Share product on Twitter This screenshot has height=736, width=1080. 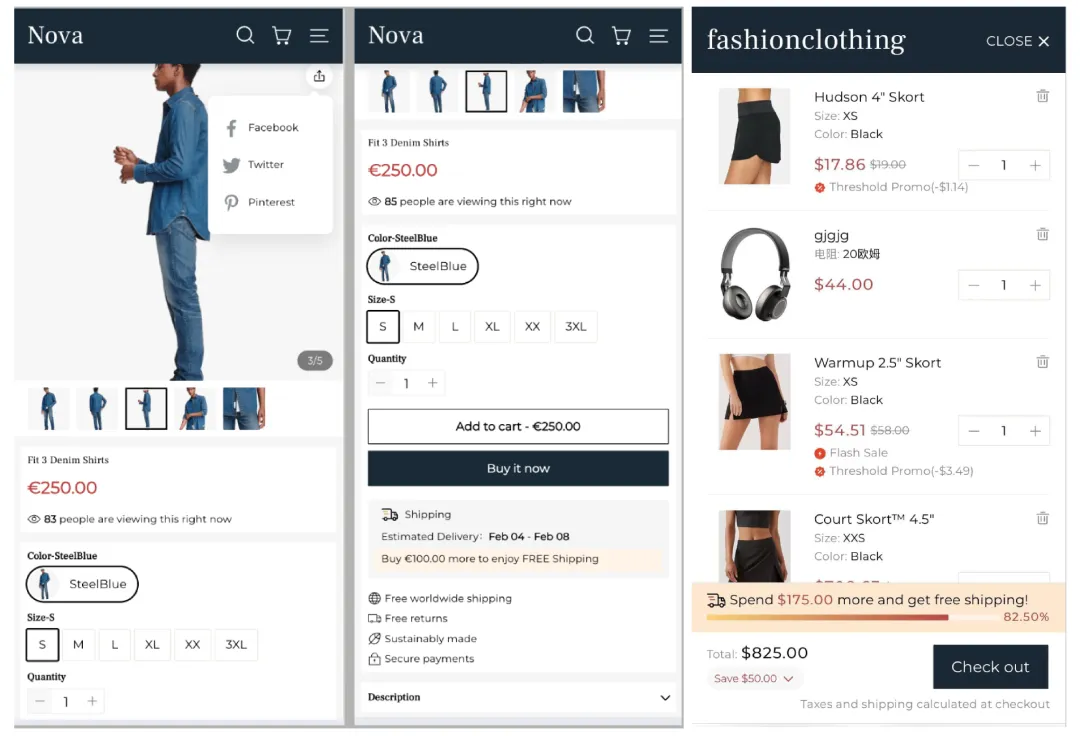[x=253, y=165]
